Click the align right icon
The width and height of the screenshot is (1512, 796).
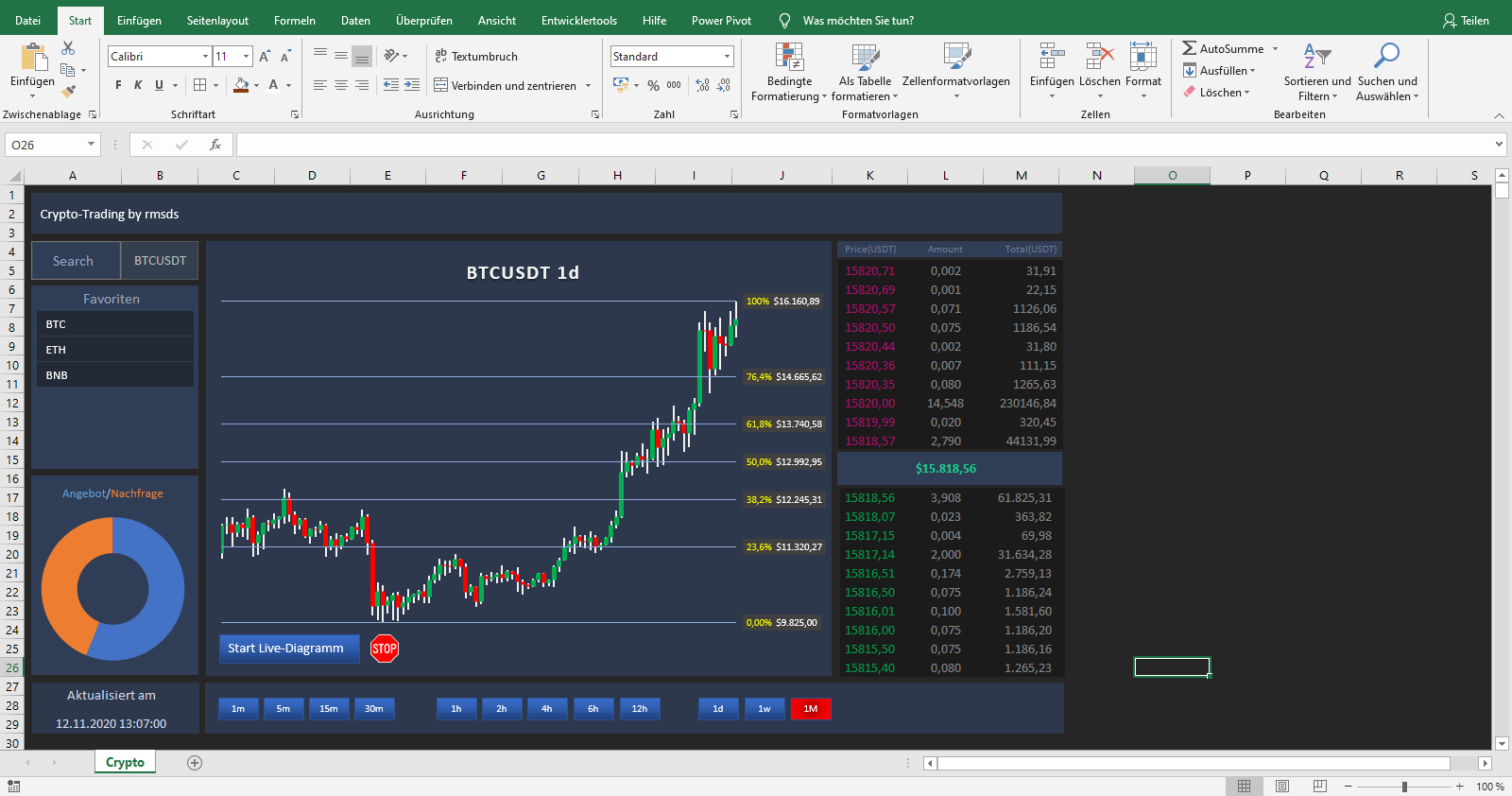coord(362,85)
